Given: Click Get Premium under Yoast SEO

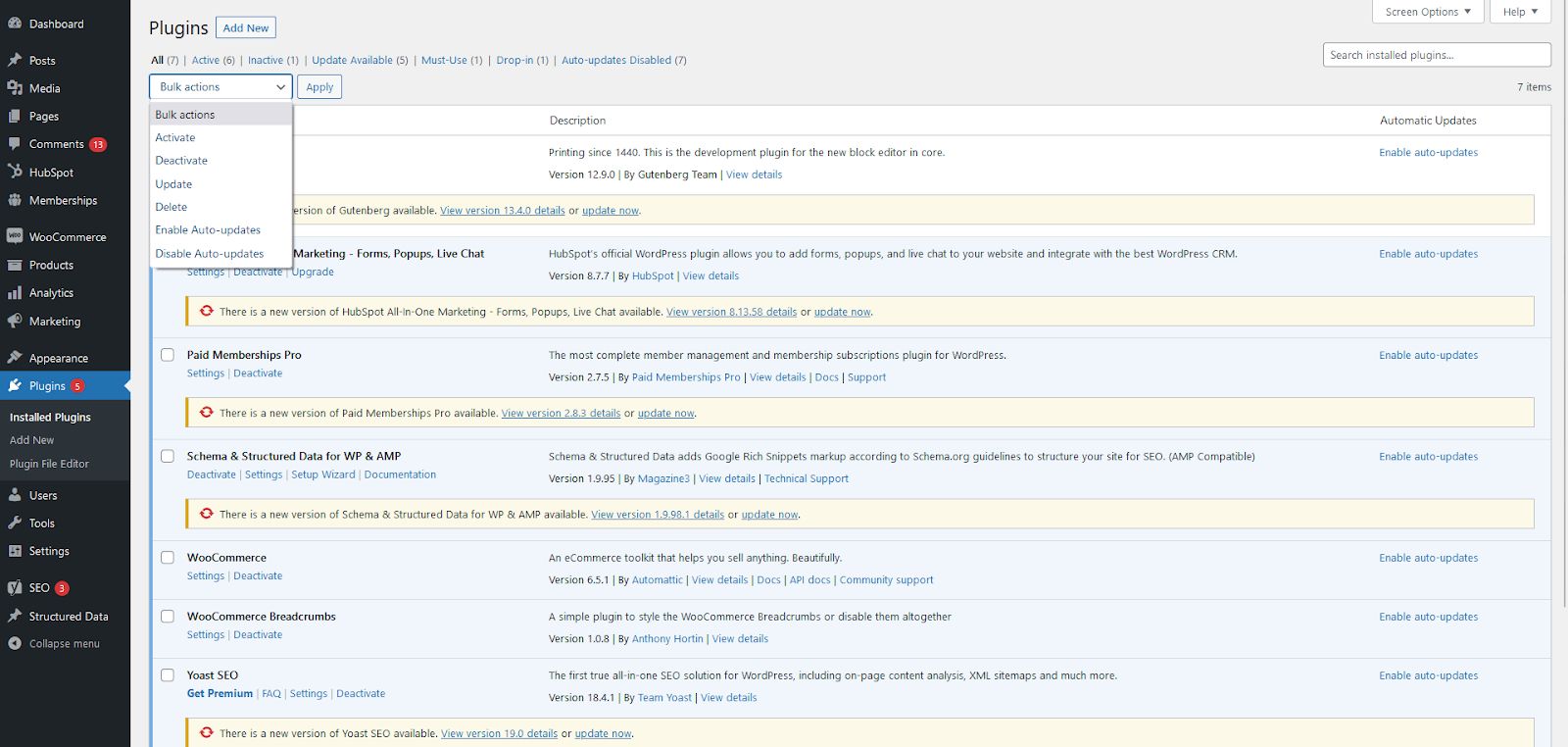Looking at the screenshot, I should pos(220,693).
